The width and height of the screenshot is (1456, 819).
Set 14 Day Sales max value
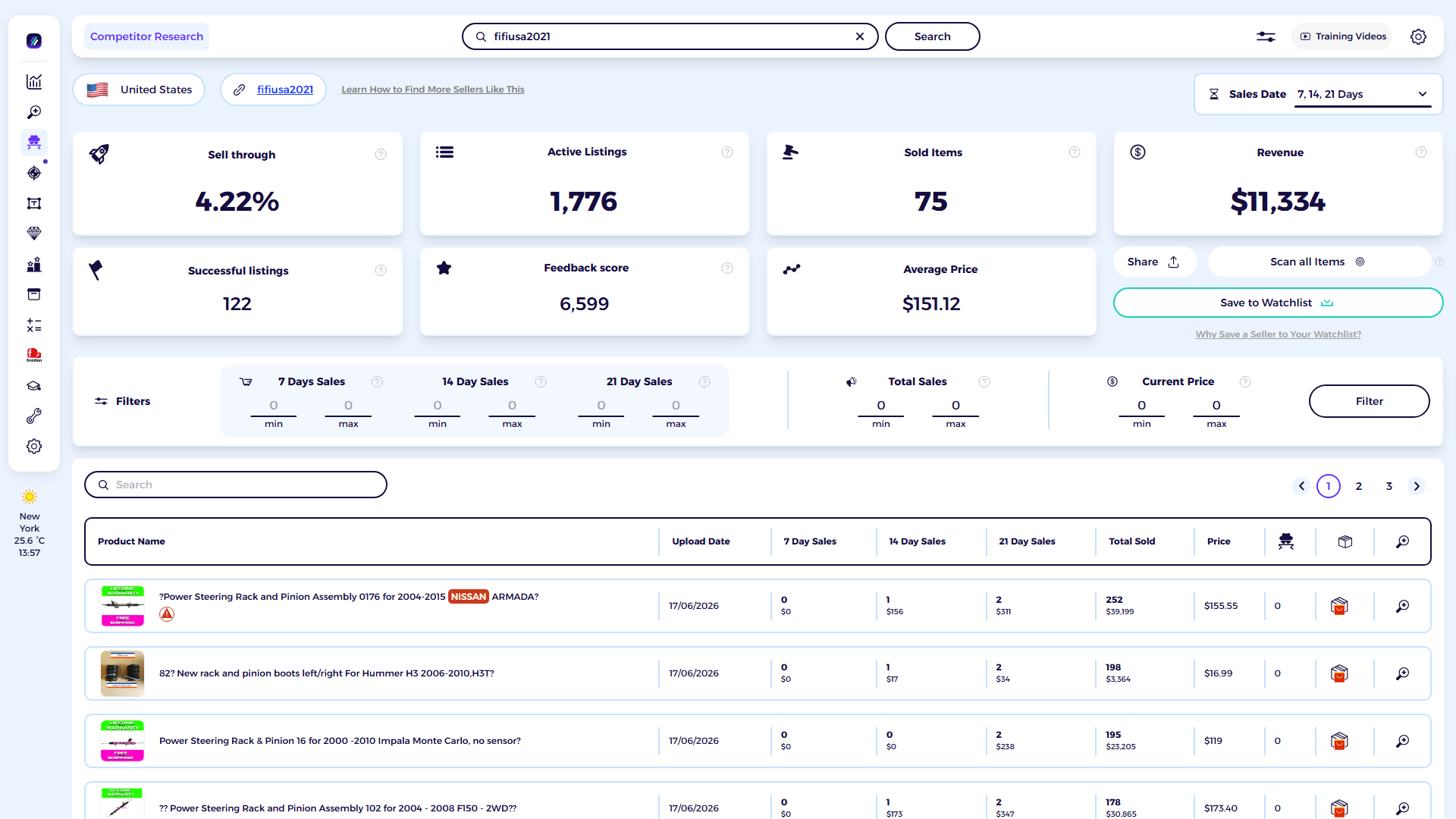(512, 406)
